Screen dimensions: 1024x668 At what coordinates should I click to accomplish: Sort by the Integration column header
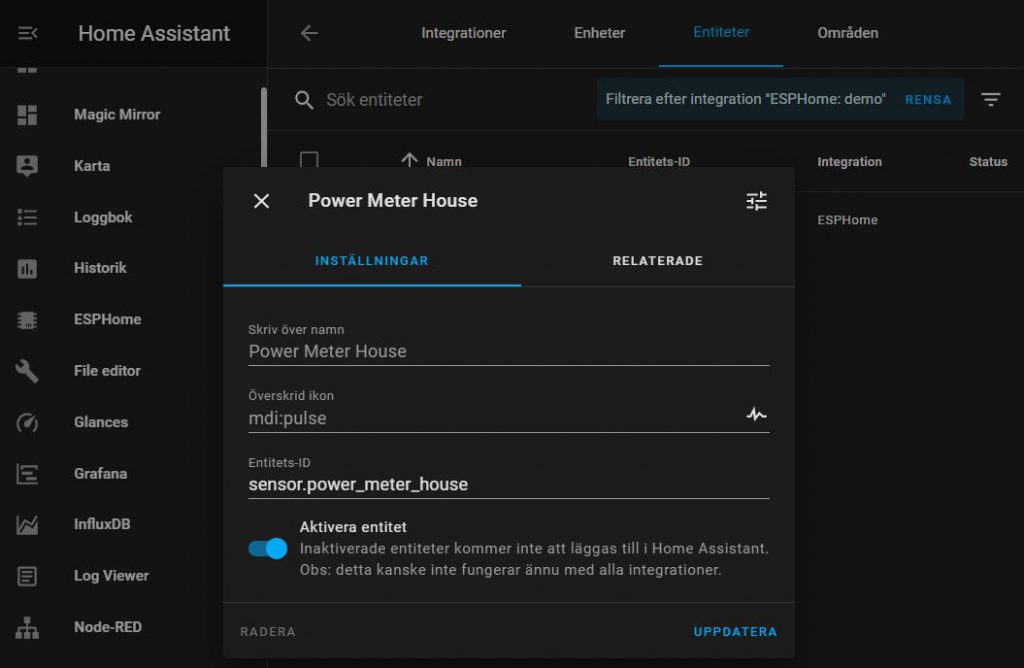click(x=850, y=161)
